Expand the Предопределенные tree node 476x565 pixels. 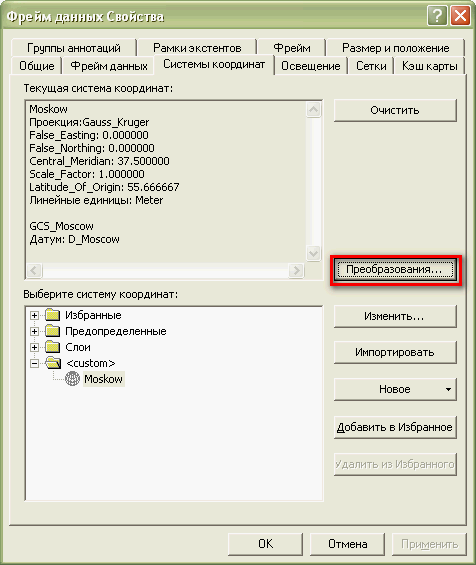tap(35, 331)
